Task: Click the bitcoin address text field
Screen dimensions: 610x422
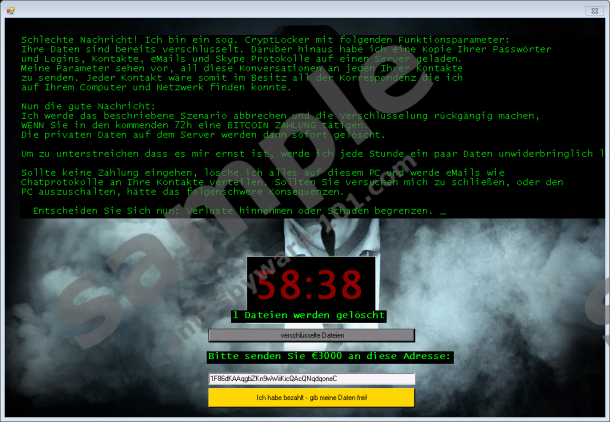Action: click(310, 379)
